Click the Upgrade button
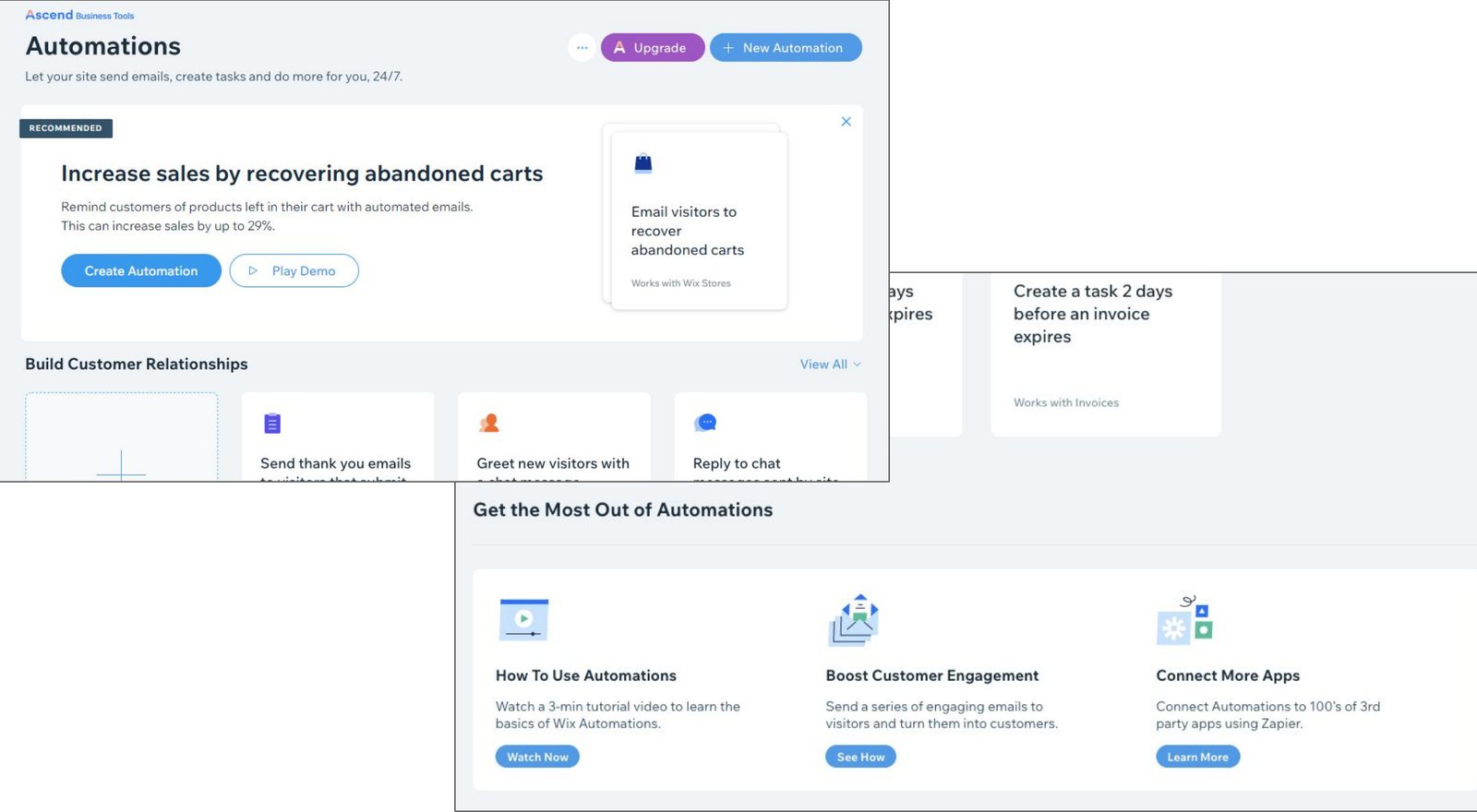1477x812 pixels. (653, 47)
